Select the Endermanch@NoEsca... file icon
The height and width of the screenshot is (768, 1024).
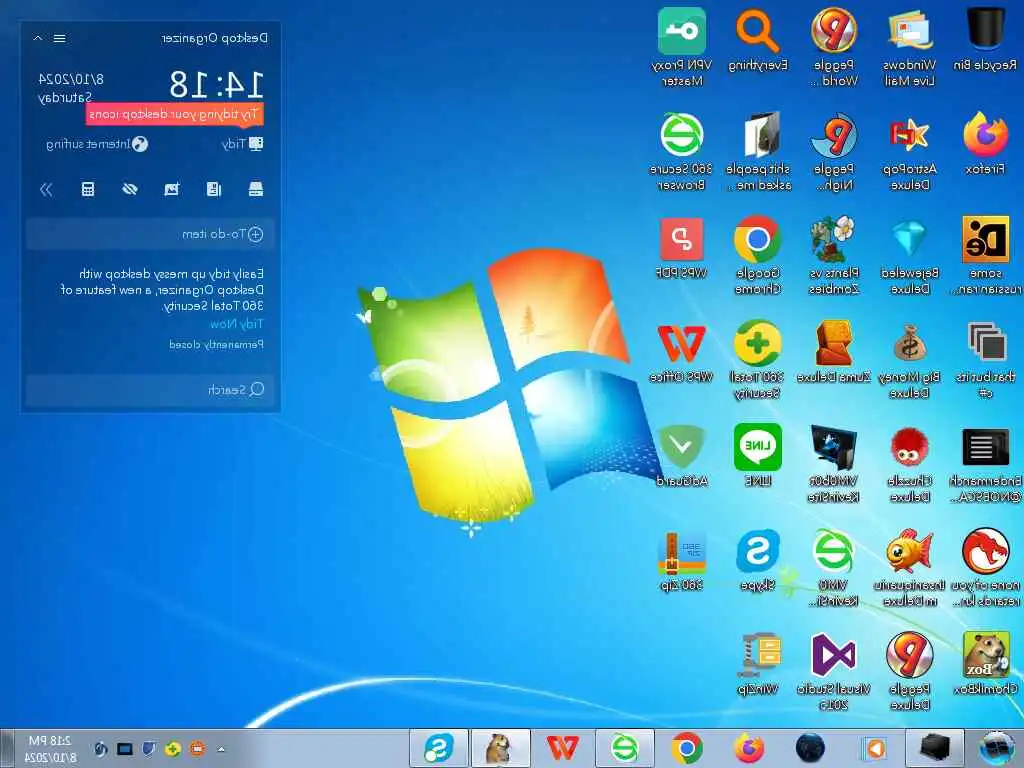click(985, 465)
